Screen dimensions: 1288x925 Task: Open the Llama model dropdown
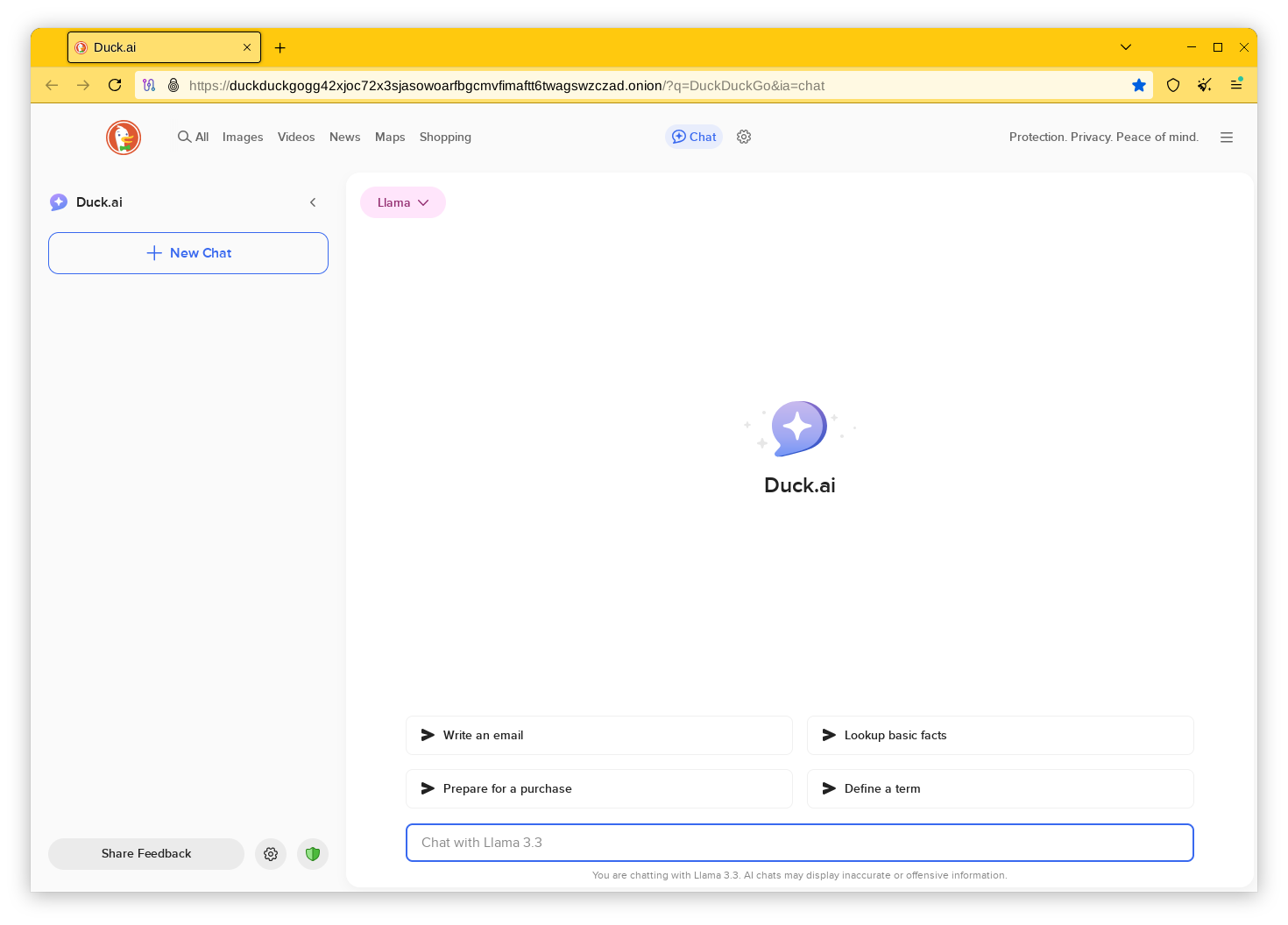pos(403,202)
